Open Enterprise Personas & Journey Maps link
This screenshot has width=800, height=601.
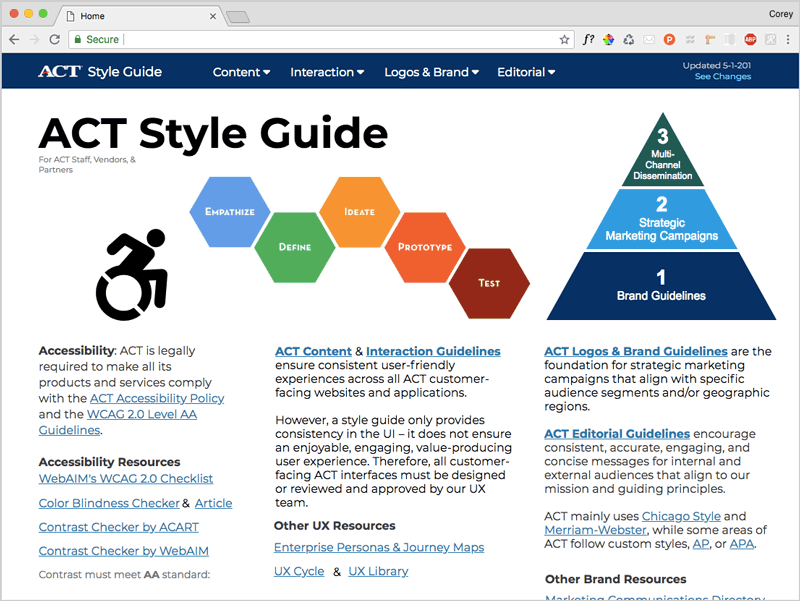click(379, 547)
